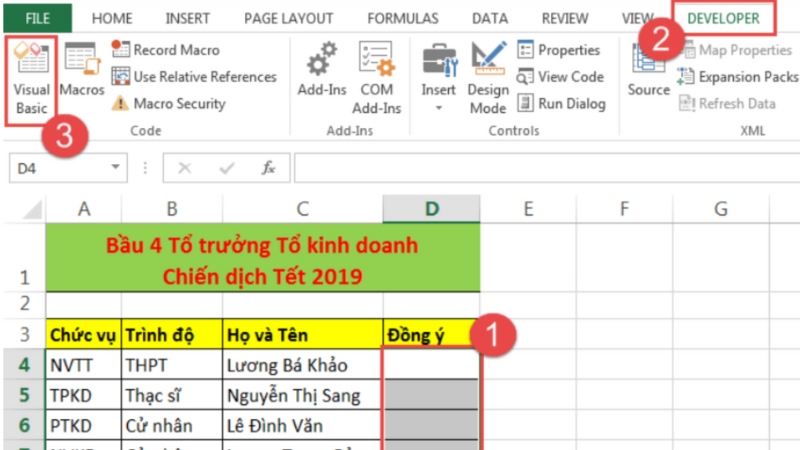Open the XML Source pane
800x450 pixels.
648,71
